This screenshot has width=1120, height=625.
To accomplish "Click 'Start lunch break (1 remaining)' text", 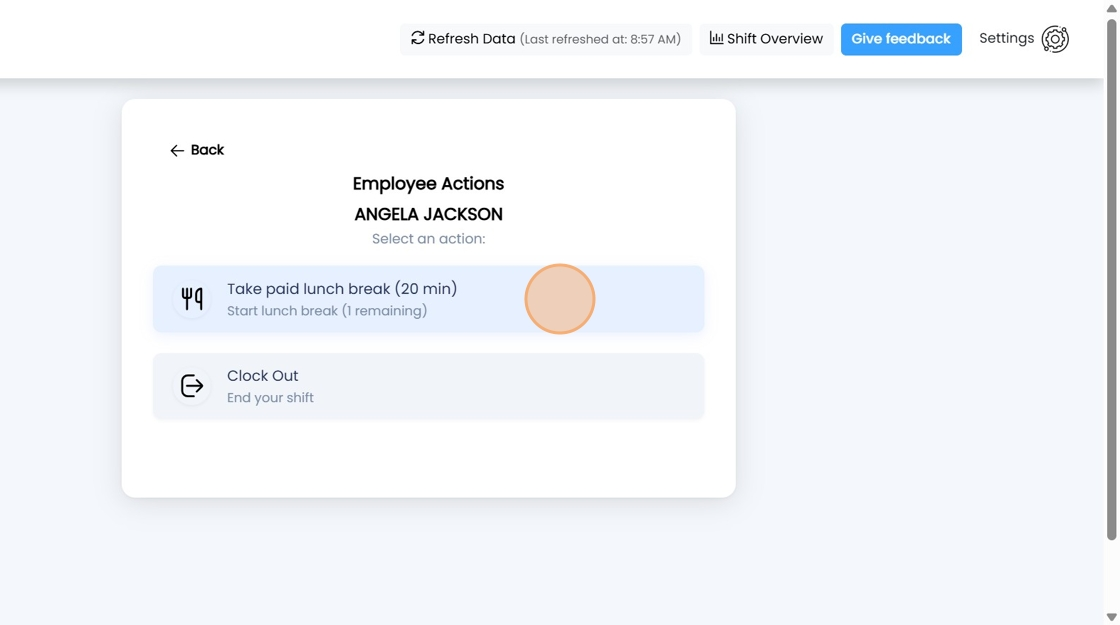I will coord(327,311).
